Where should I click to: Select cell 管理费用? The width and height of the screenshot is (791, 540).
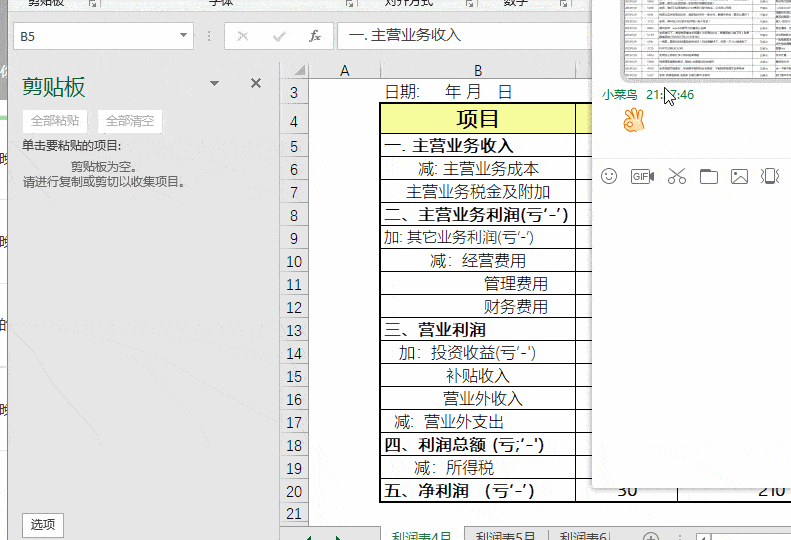point(478,284)
